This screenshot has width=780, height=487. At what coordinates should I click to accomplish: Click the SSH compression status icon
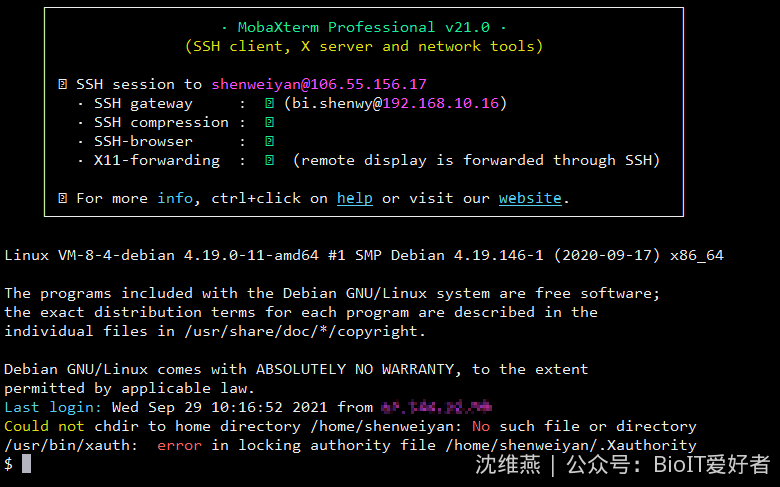click(x=269, y=122)
